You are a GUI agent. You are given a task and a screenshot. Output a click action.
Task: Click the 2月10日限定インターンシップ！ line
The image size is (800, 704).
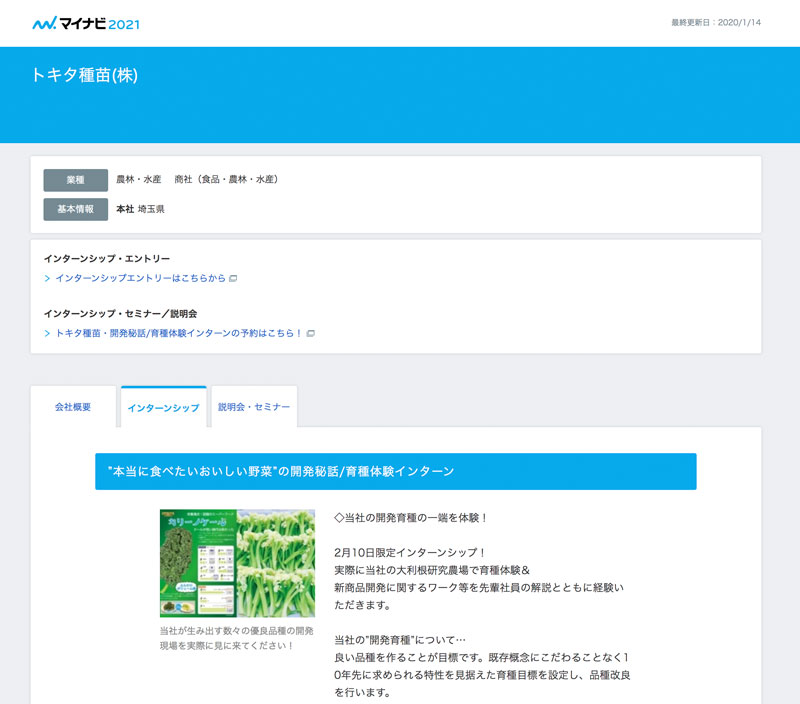tap(410, 552)
